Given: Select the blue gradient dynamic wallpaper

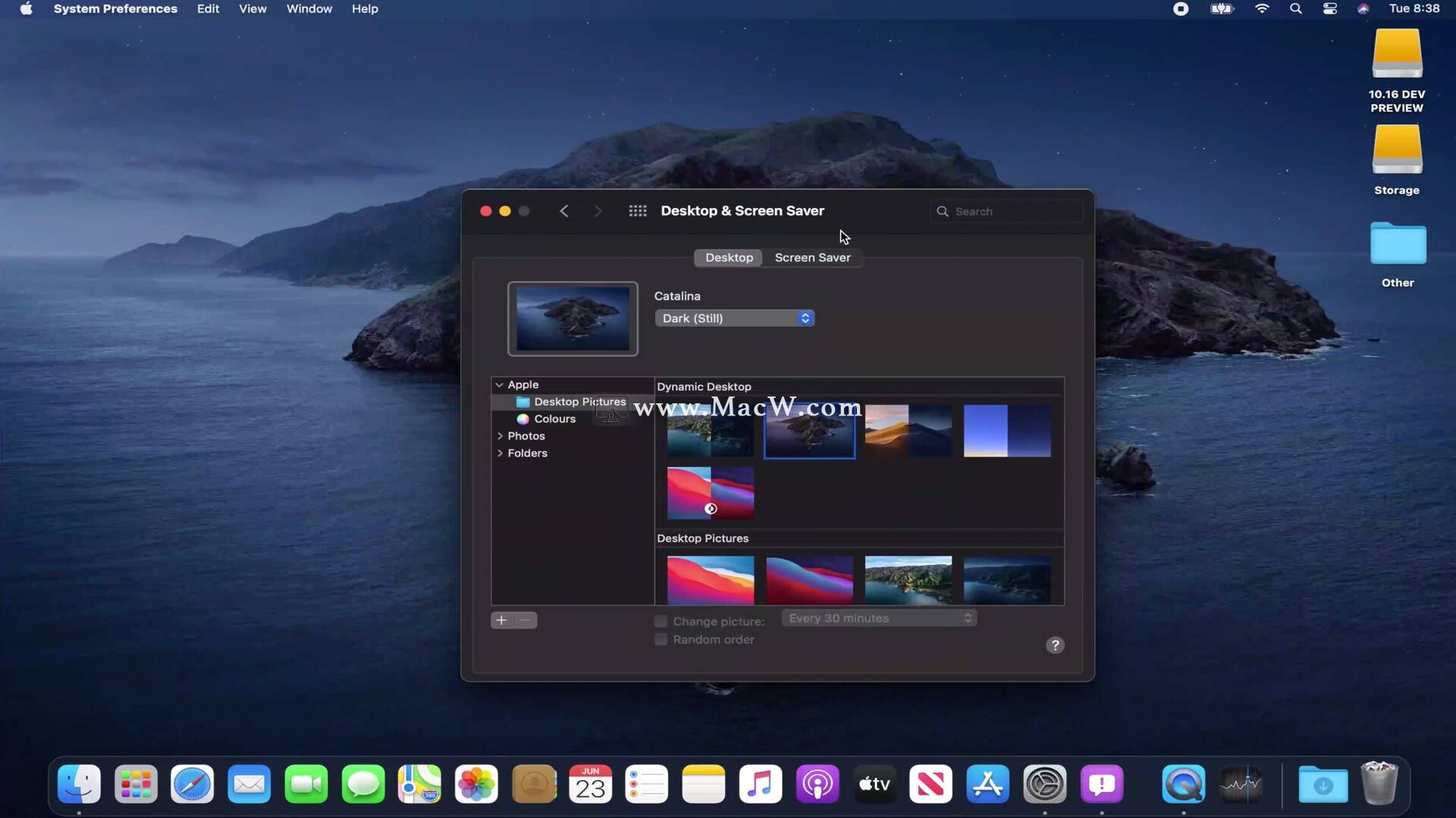Looking at the screenshot, I should tap(1007, 431).
